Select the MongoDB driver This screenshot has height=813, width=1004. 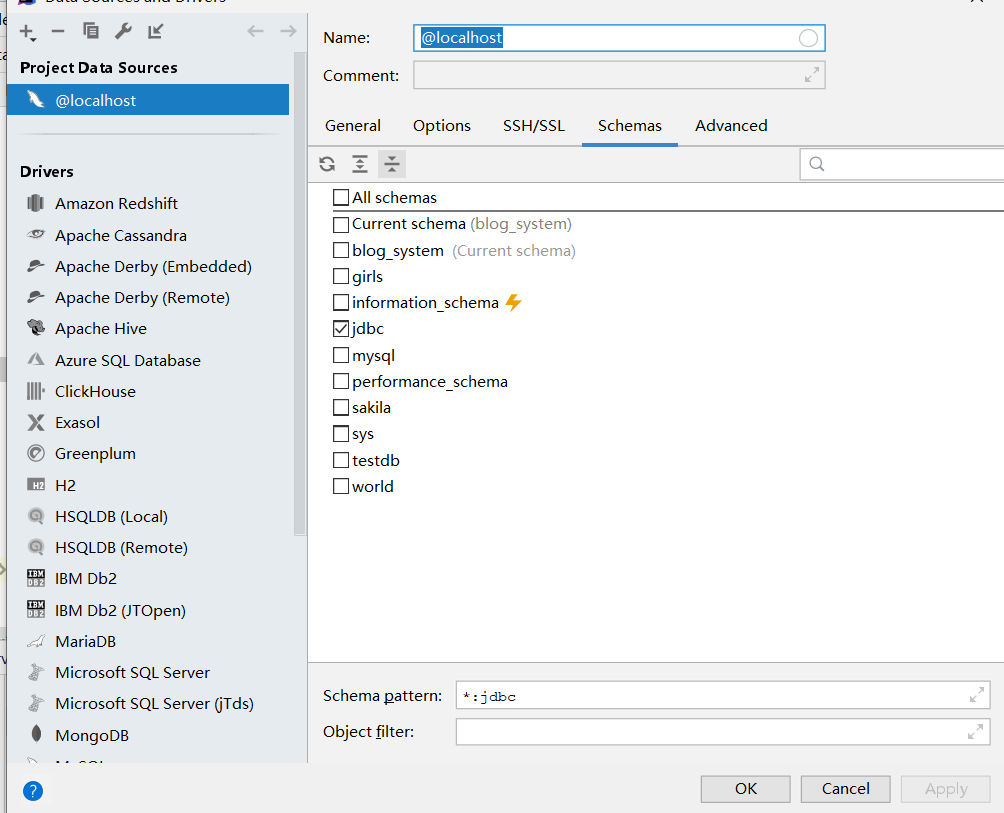point(92,735)
